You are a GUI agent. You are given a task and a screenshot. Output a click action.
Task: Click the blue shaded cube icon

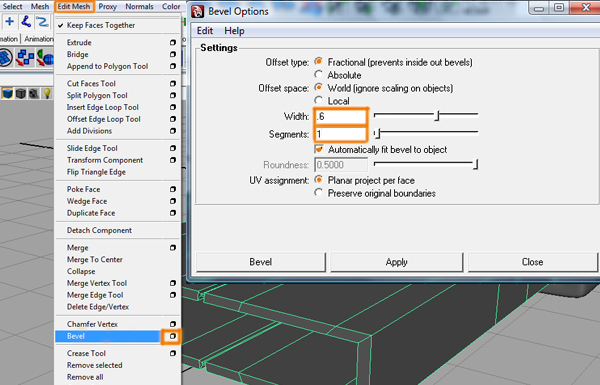(7, 93)
